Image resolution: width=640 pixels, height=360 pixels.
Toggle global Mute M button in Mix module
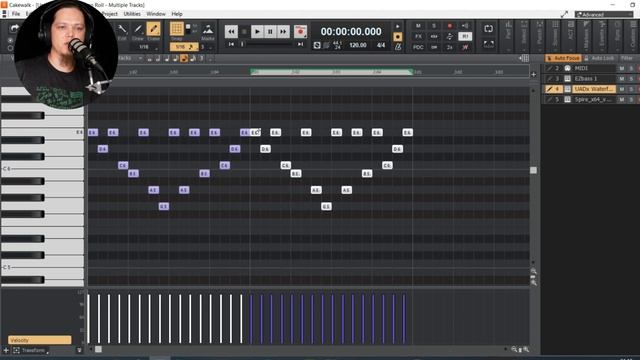418,26
